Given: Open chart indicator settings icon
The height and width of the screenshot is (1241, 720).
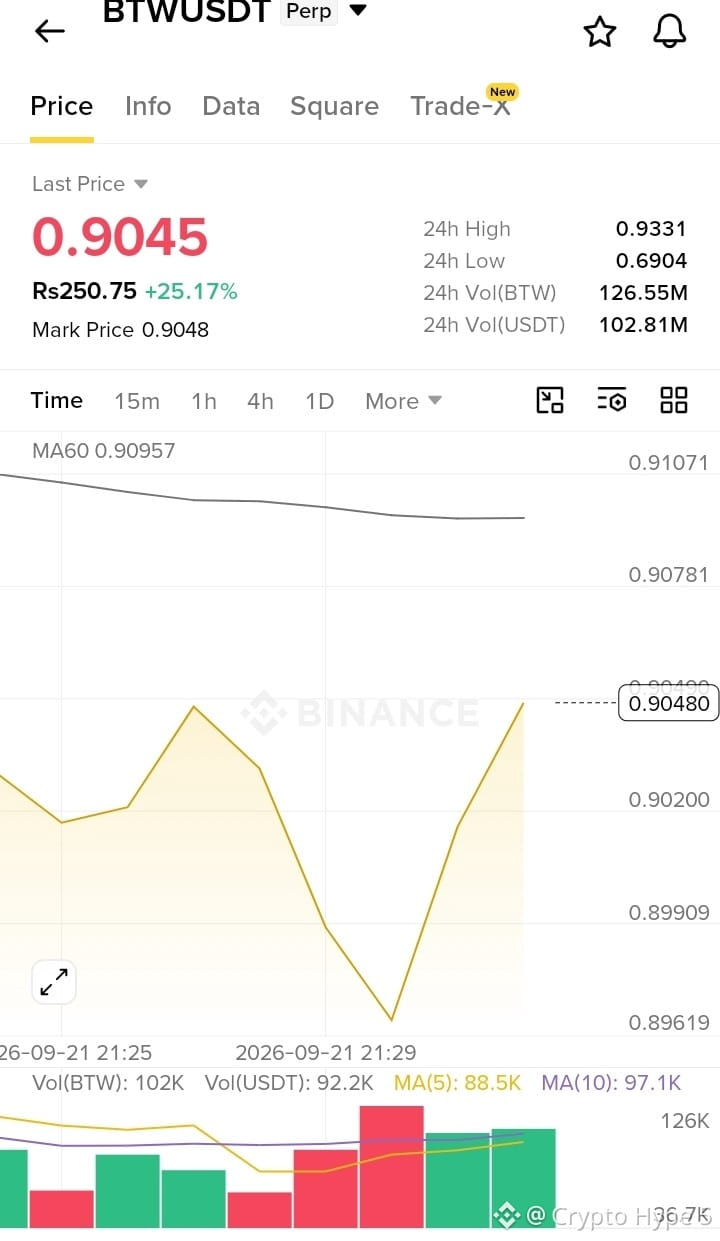Looking at the screenshot, I should click(x=612, y=400).
